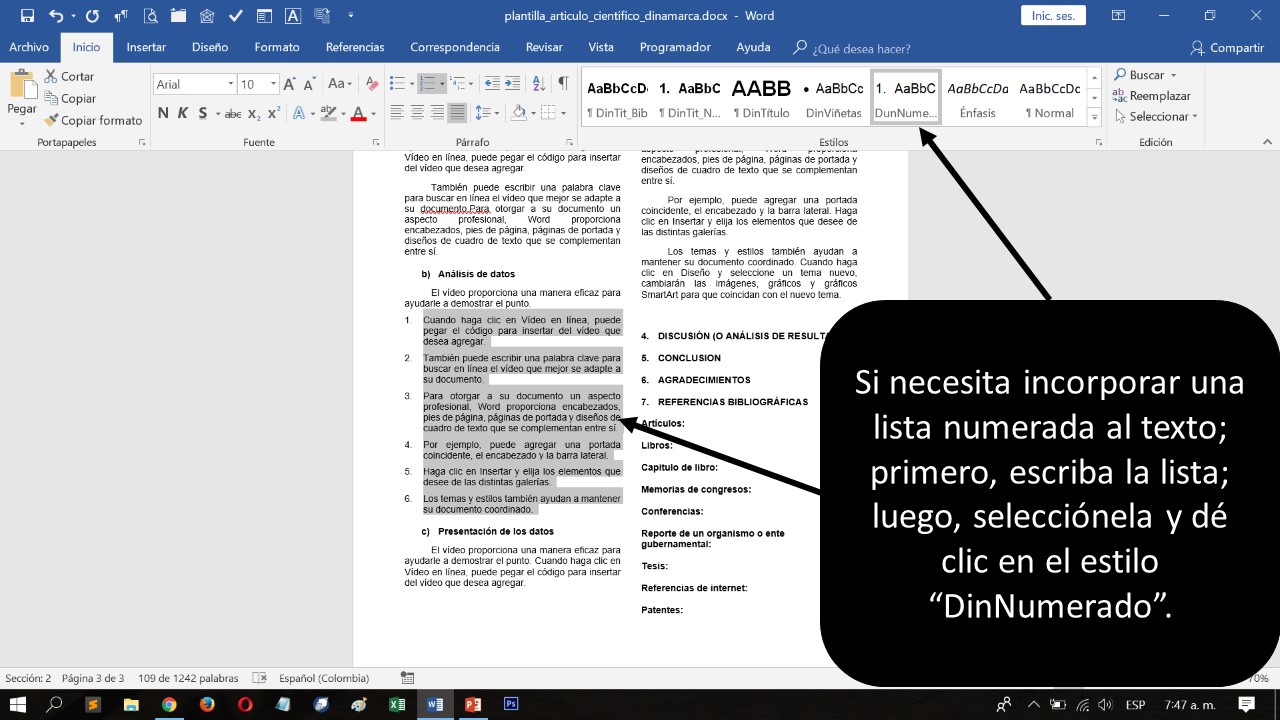Open the Referencias tab

(355, 47)
